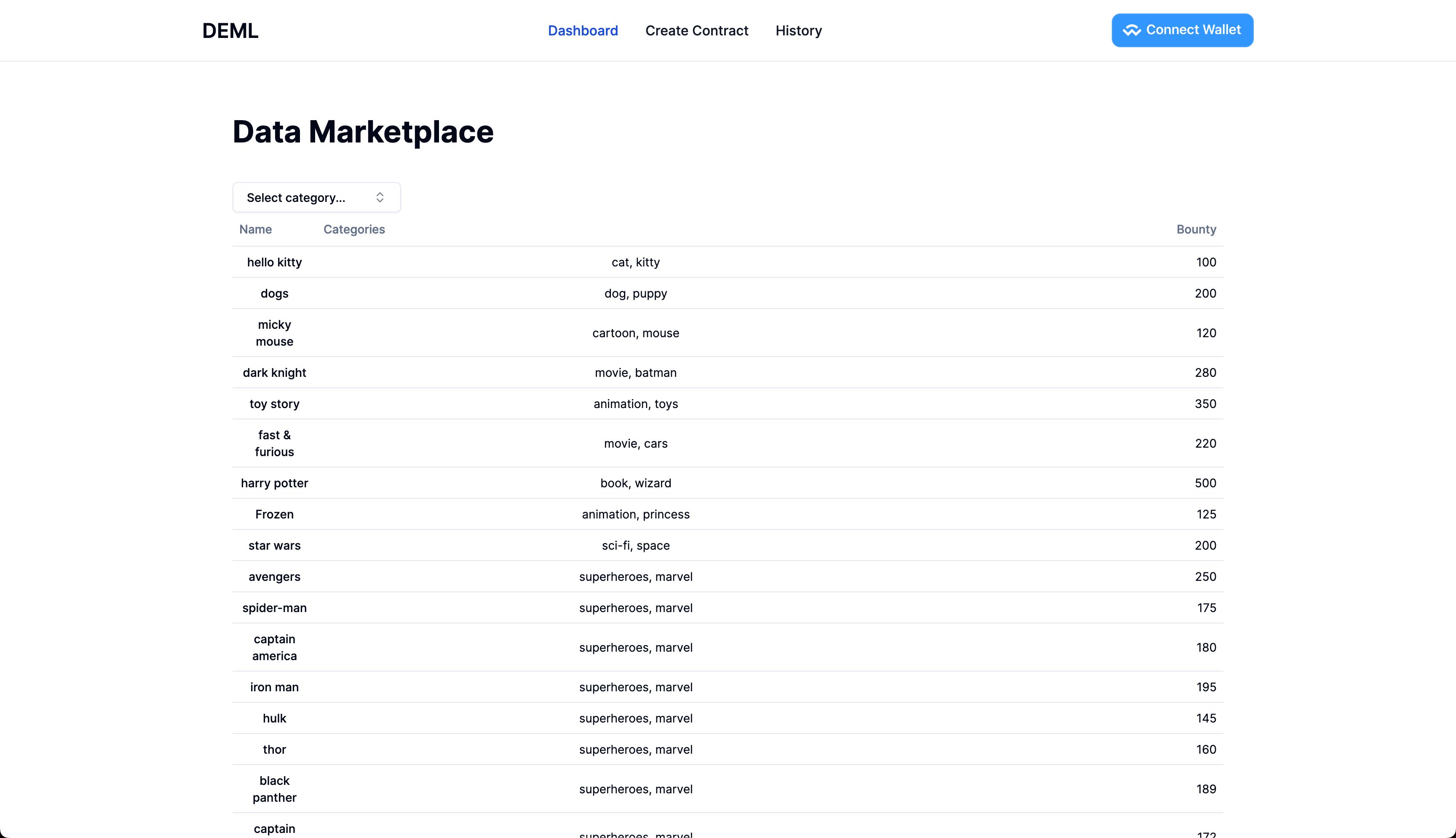Open the History page

click(798, 30)
